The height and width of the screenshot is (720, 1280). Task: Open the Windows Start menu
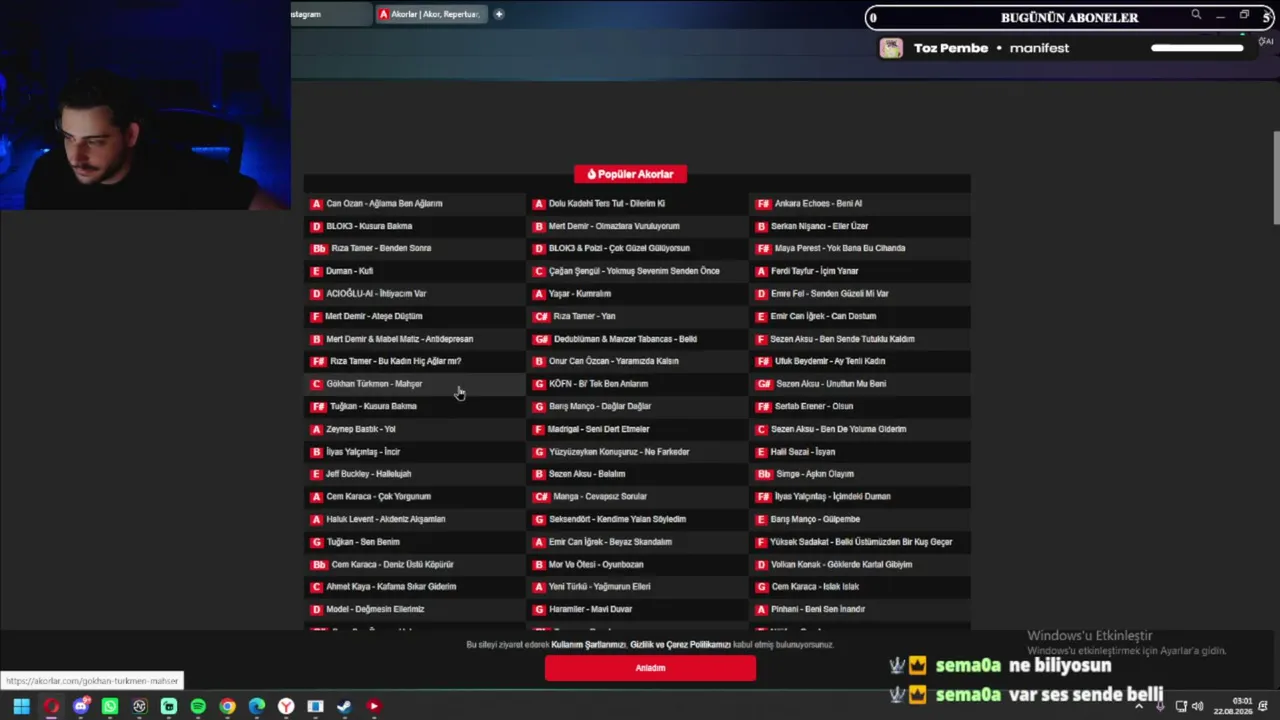pyautogui.click(x=21, y=706)
